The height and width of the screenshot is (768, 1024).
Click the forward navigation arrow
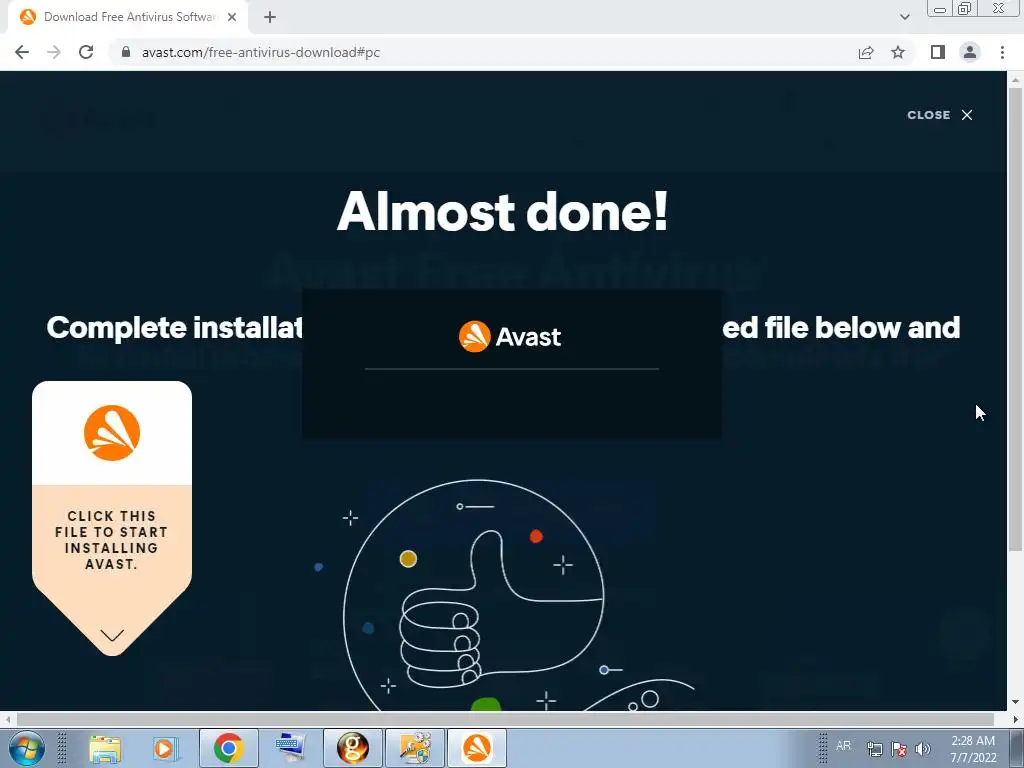pyautogui.click(x=54, y=52)
